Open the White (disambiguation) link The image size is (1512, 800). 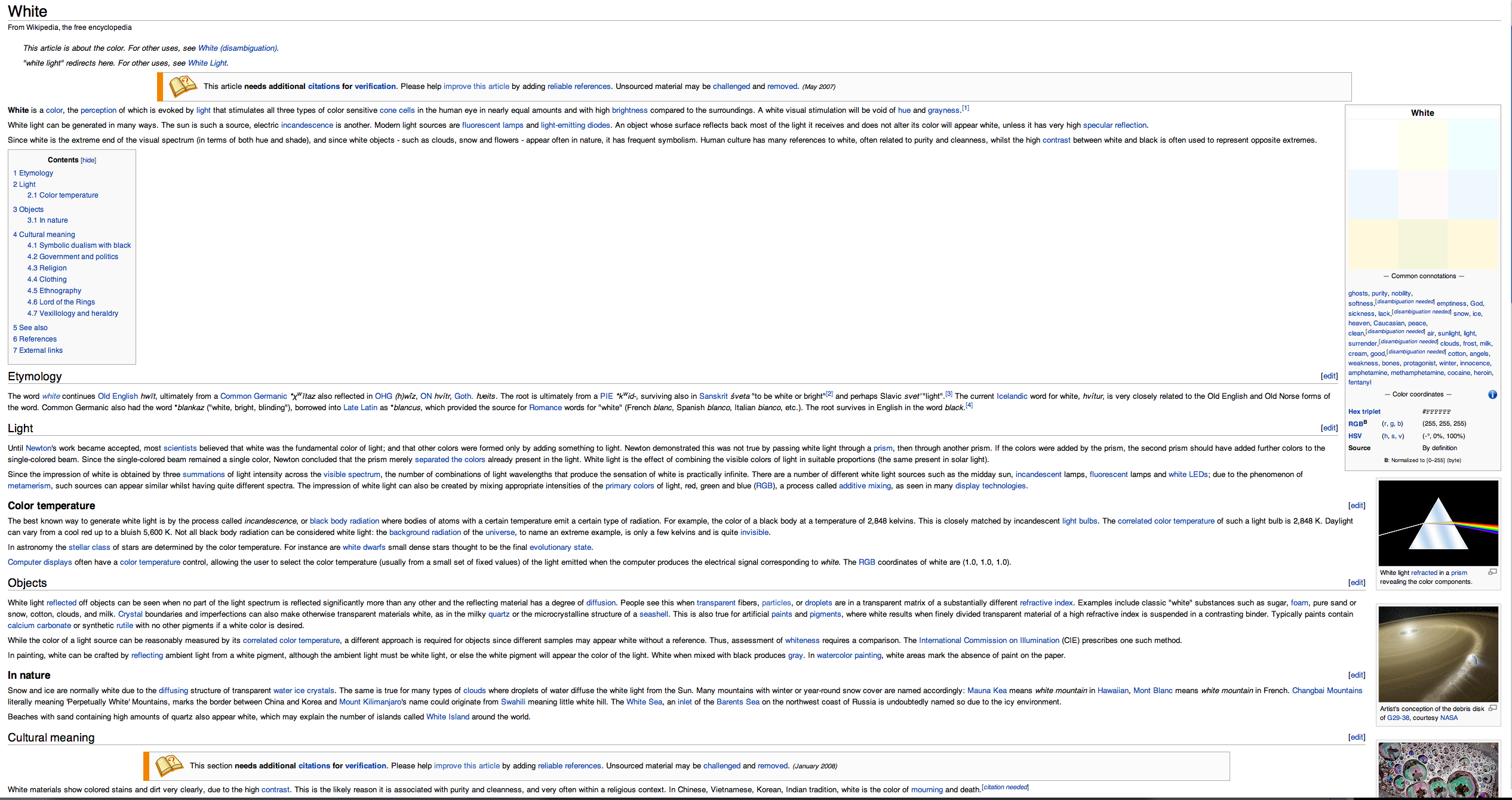point(237,48)
